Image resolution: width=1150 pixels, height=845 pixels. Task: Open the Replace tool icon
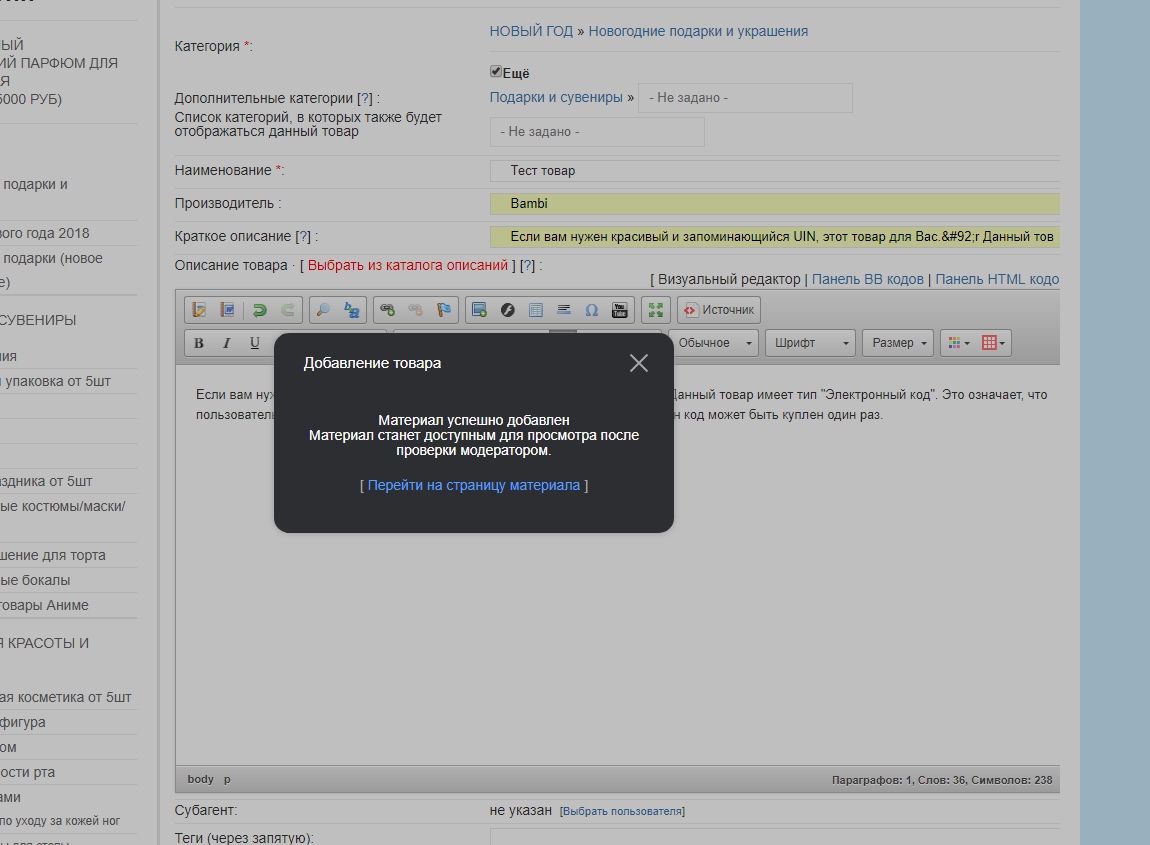click(351, 310)
